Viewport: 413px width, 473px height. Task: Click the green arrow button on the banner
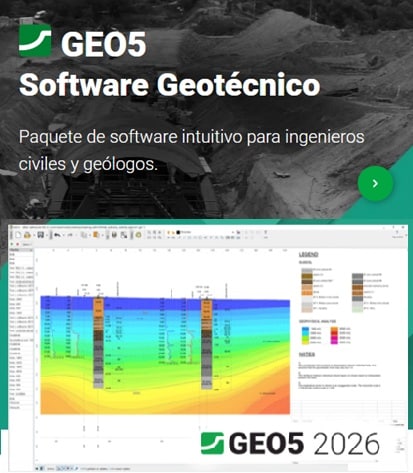click(x=375, y=183)
